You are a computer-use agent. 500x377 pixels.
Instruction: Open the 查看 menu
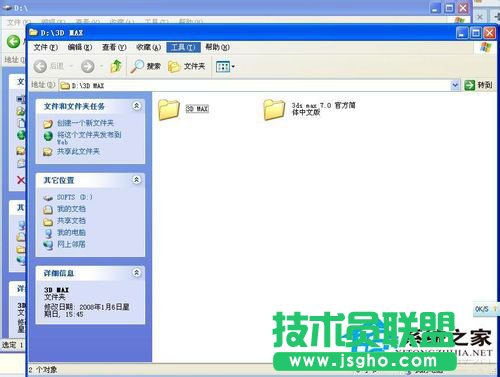(114, 47)
